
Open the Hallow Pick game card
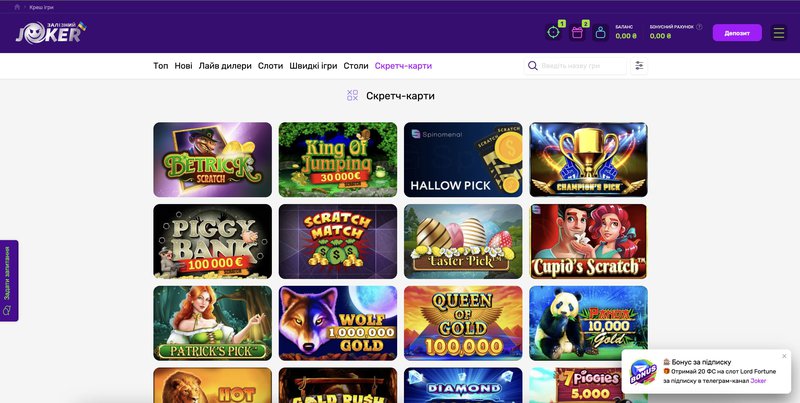463,160
